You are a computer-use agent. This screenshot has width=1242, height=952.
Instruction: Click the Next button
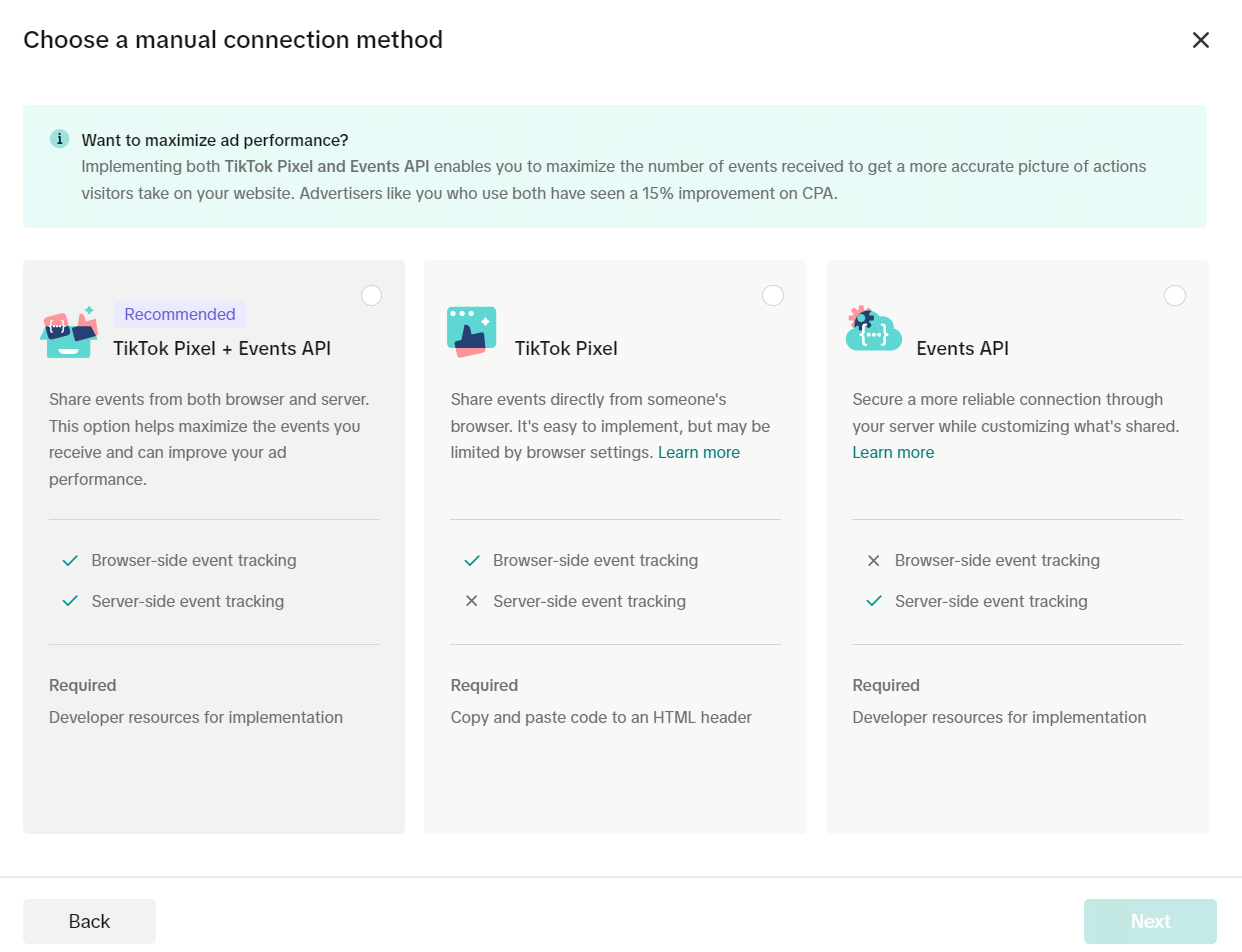pyautogui.click(x=1150, y=922)
